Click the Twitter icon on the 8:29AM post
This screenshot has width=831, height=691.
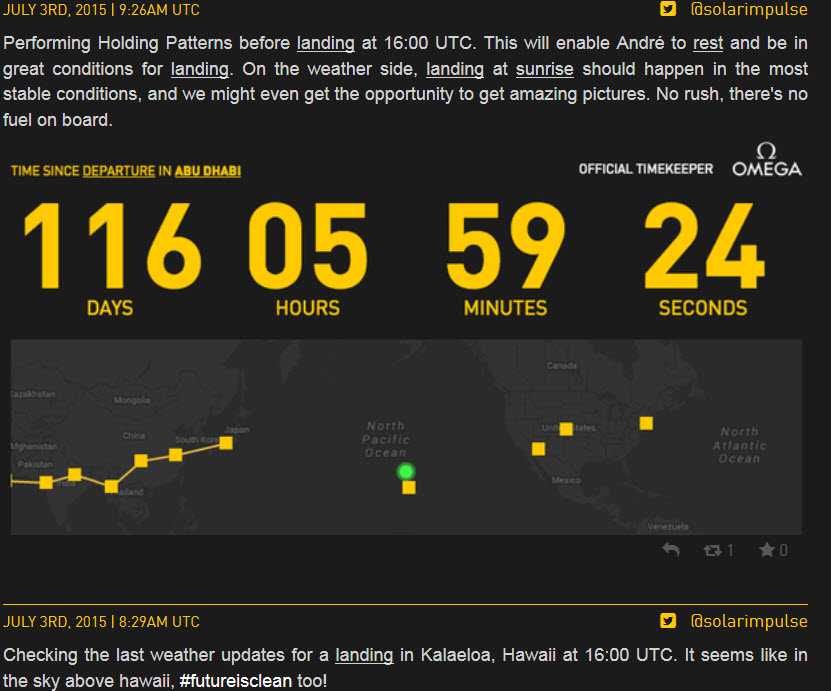point(668,621)
